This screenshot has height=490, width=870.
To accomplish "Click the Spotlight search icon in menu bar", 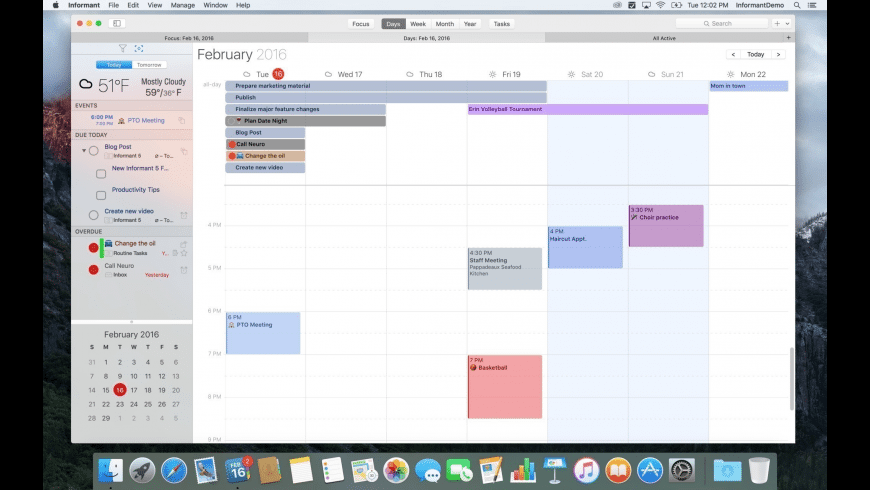I will coord(797,5).
